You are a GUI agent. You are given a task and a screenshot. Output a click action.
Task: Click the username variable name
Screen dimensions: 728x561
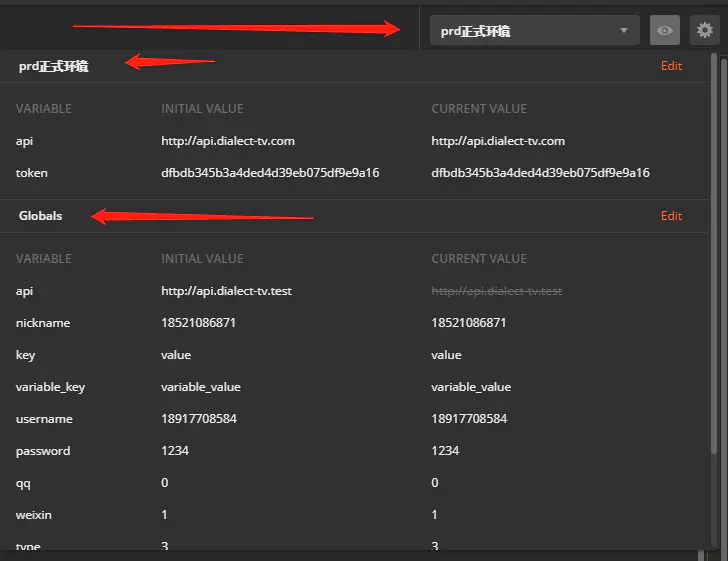coord(44,419)
